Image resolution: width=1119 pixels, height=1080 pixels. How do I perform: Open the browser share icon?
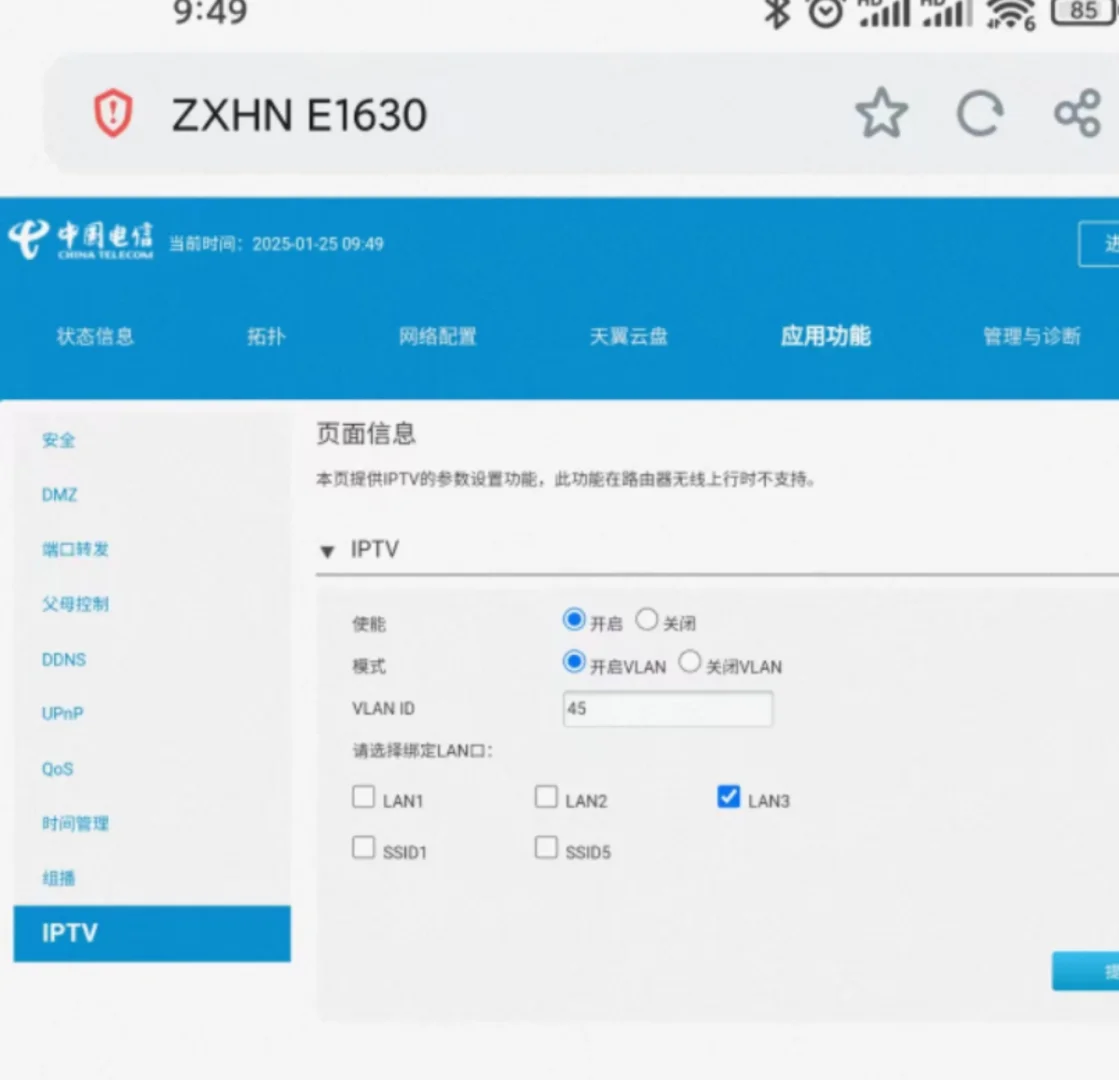[1076, 113]
